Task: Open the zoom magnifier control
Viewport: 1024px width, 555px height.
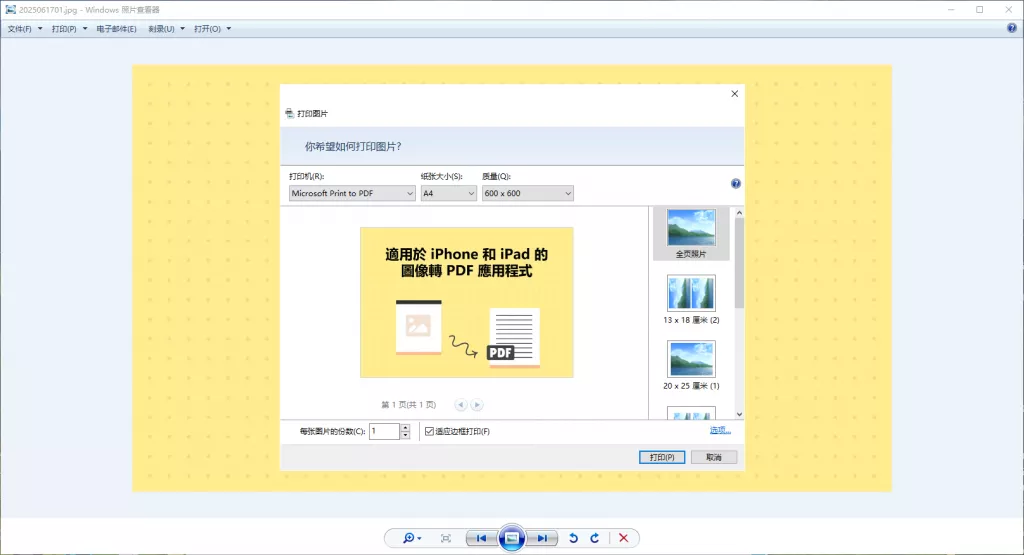Action: click(411, 538)
